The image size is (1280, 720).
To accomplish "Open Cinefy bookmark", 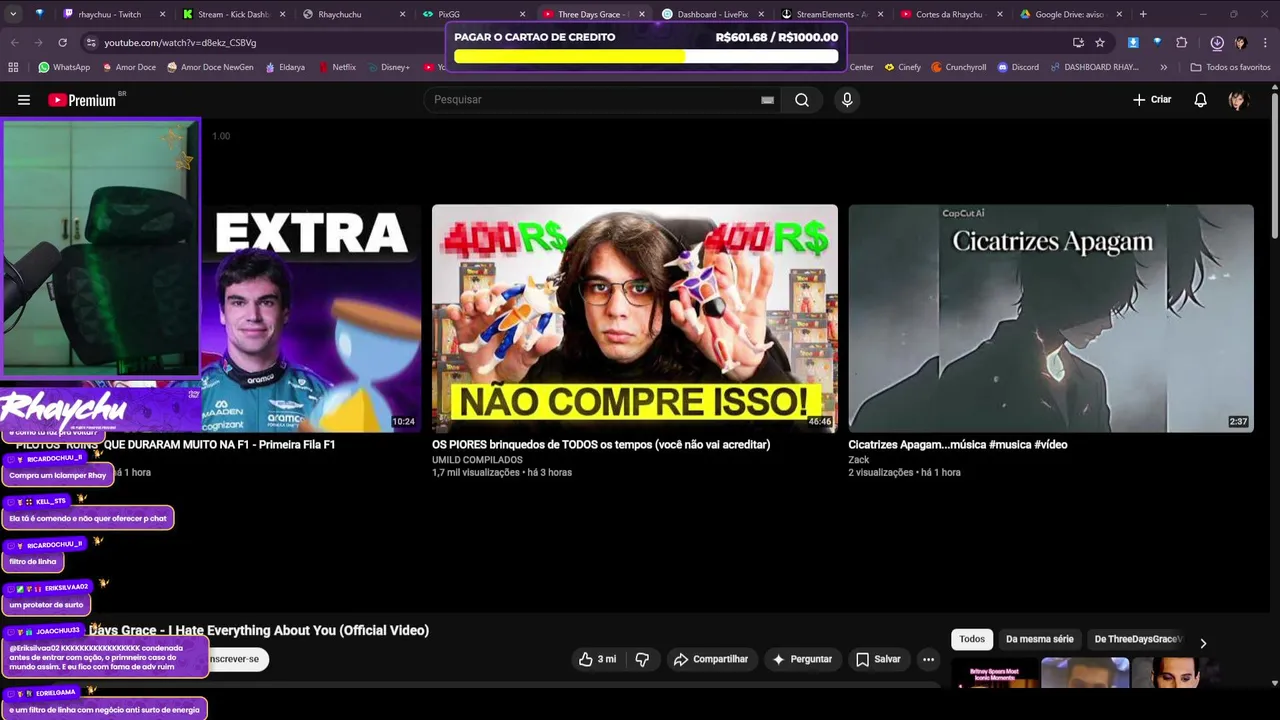I will pos(903,67).
